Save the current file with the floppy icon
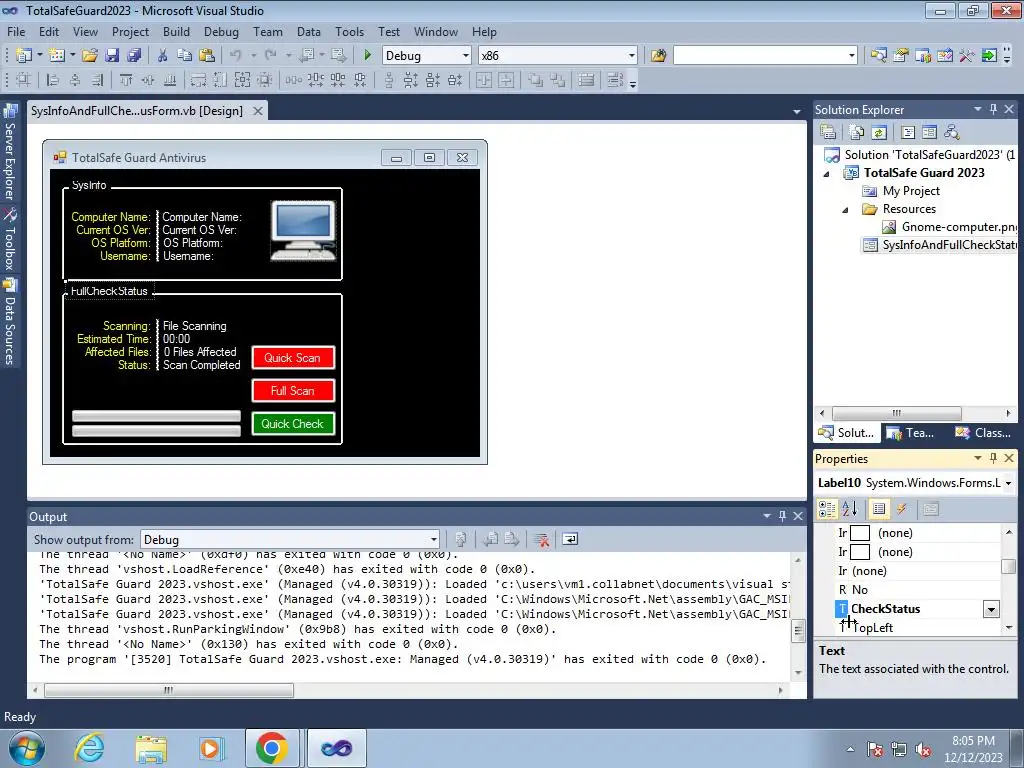 112,56
